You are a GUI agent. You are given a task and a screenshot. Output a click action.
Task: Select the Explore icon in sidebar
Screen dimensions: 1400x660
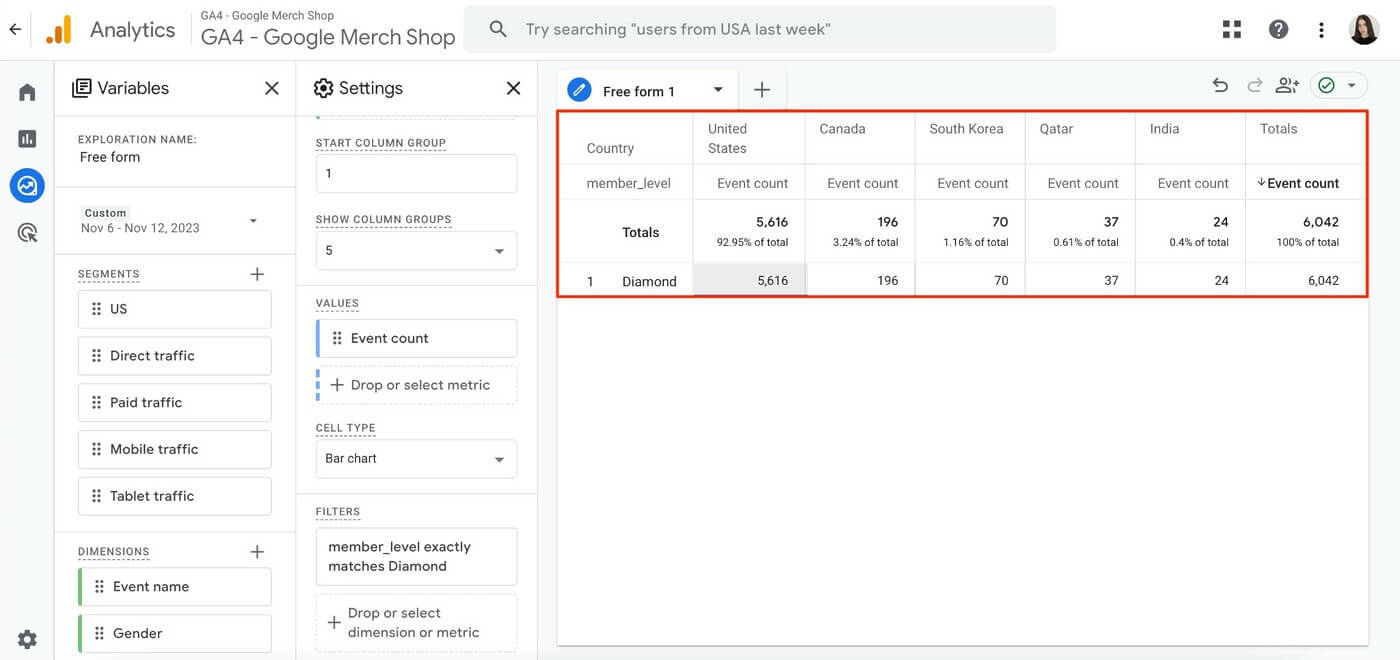tap(27, 185)
